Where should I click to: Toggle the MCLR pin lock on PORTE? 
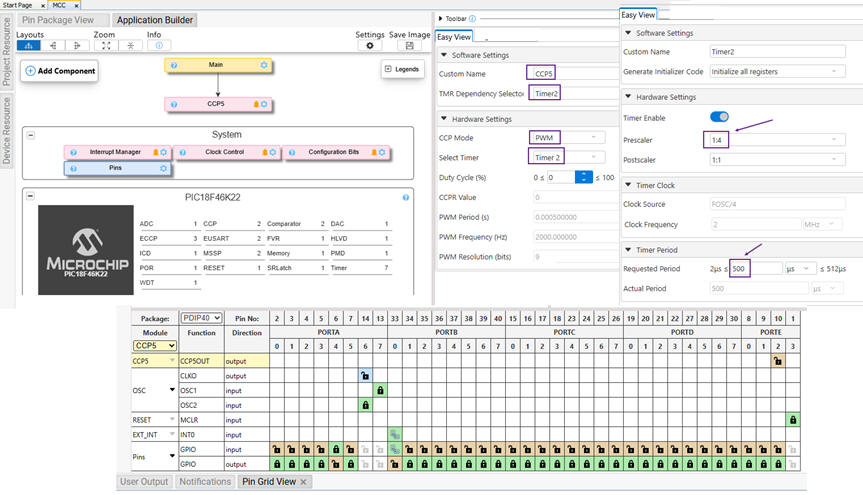[791, 420]
